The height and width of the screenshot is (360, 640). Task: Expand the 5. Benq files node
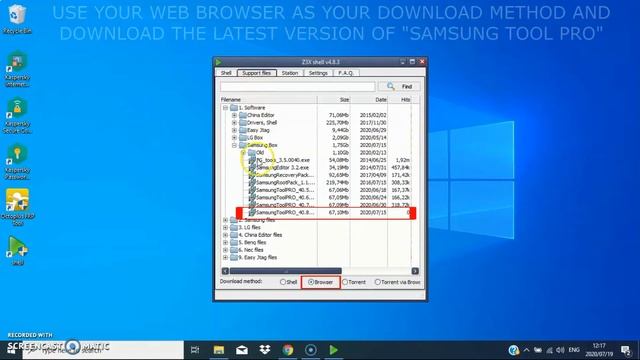coord(225,242)
